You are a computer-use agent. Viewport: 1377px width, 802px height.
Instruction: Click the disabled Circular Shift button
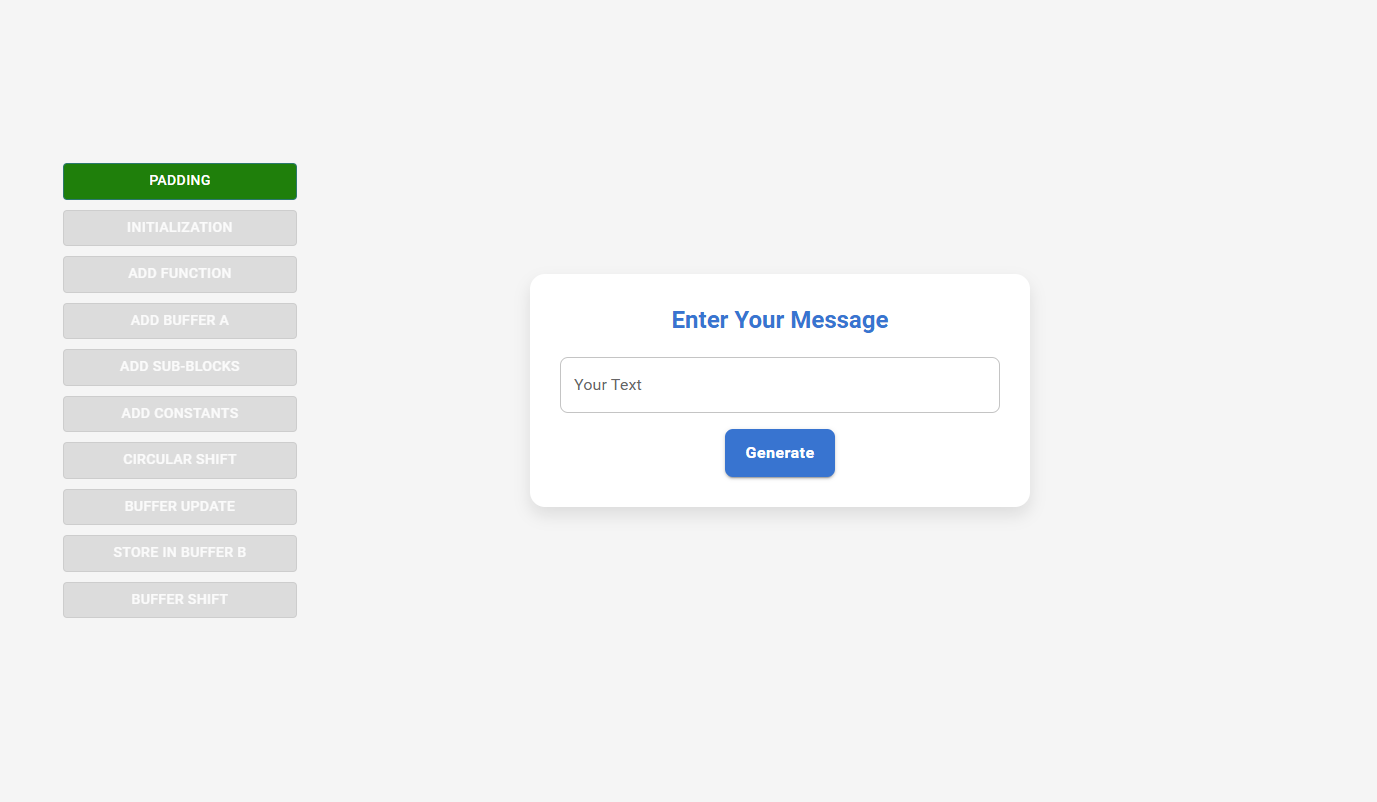180,460
